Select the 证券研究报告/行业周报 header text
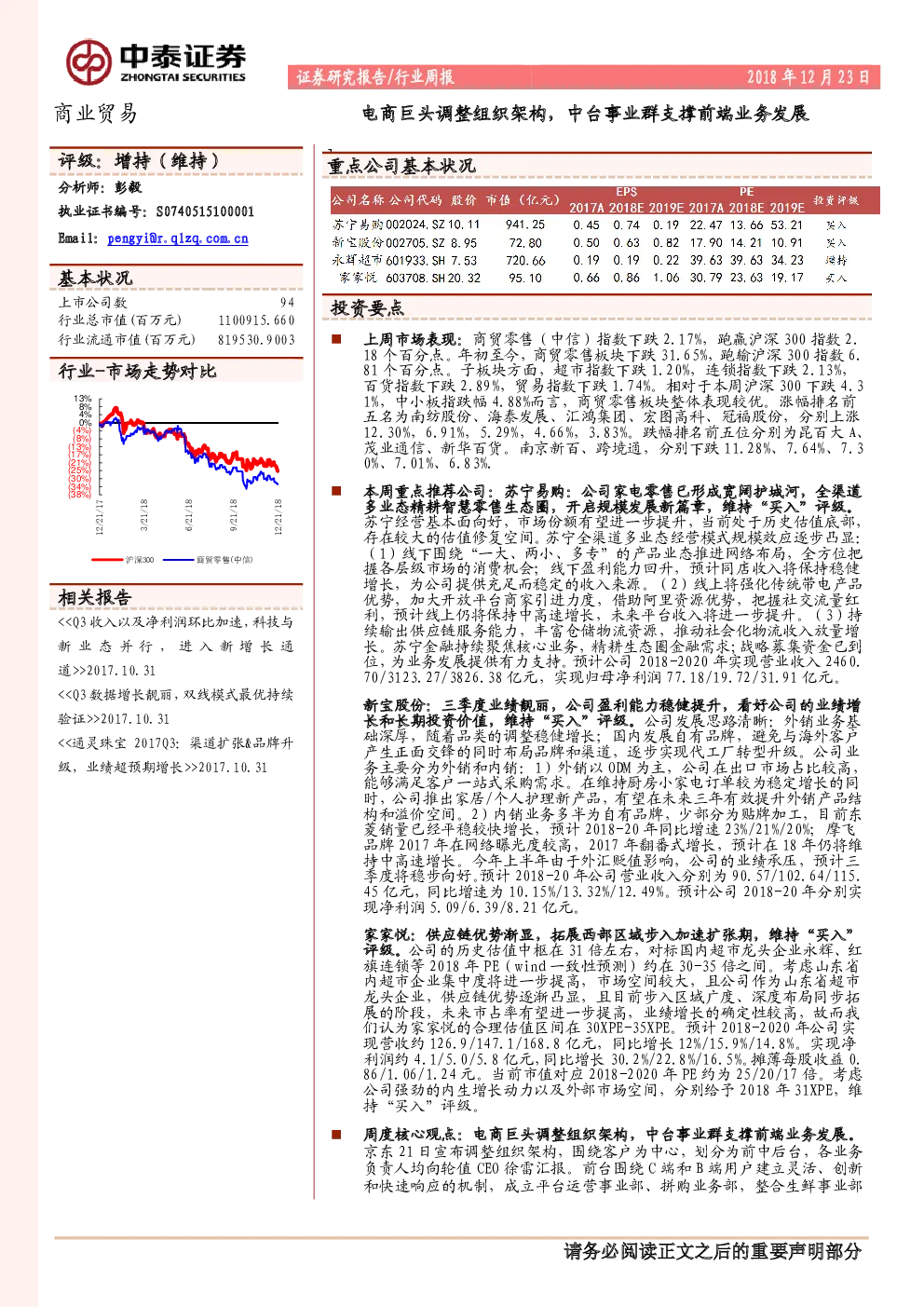Viewport: 924px width, 1307px height. [x=375, y=77]
